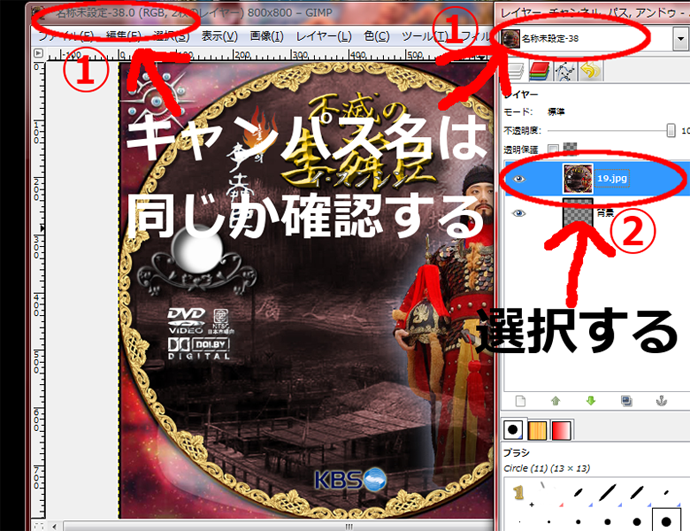Image resolution: width=690 pixels, height=531 pixels.
Task: Open the 画像(I) menu
Action: click(x=267, y=36)
